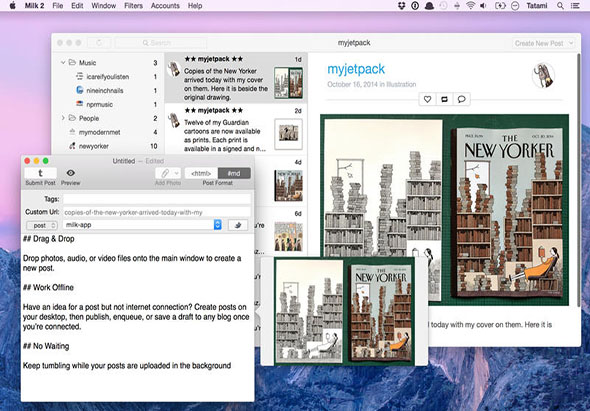Click the Dropbox menu bar icon
This screenshot has width=590, height=411.
pos(401,6)
